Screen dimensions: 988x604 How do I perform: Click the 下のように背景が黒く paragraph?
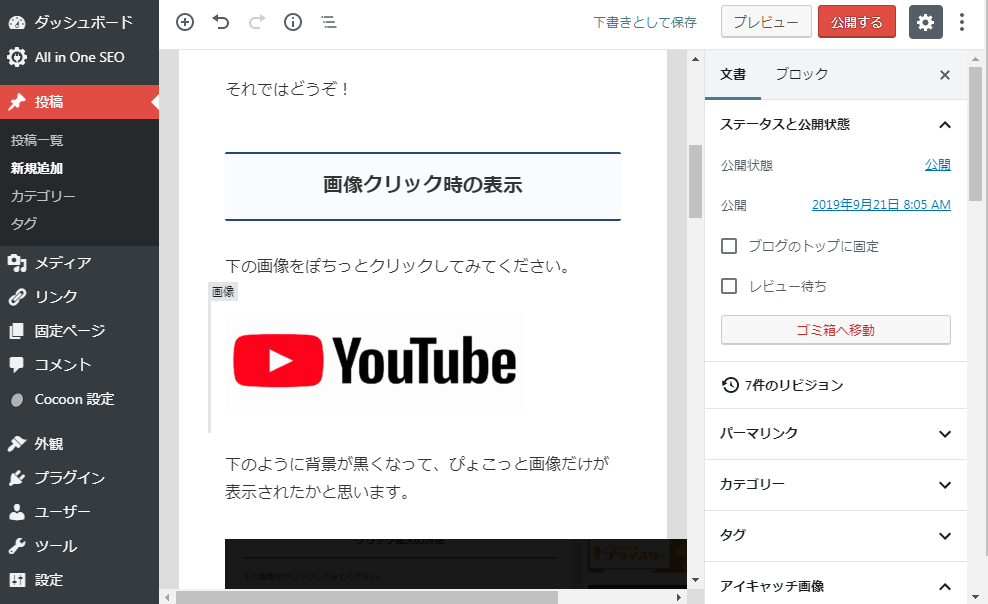[x=416, y=477]
